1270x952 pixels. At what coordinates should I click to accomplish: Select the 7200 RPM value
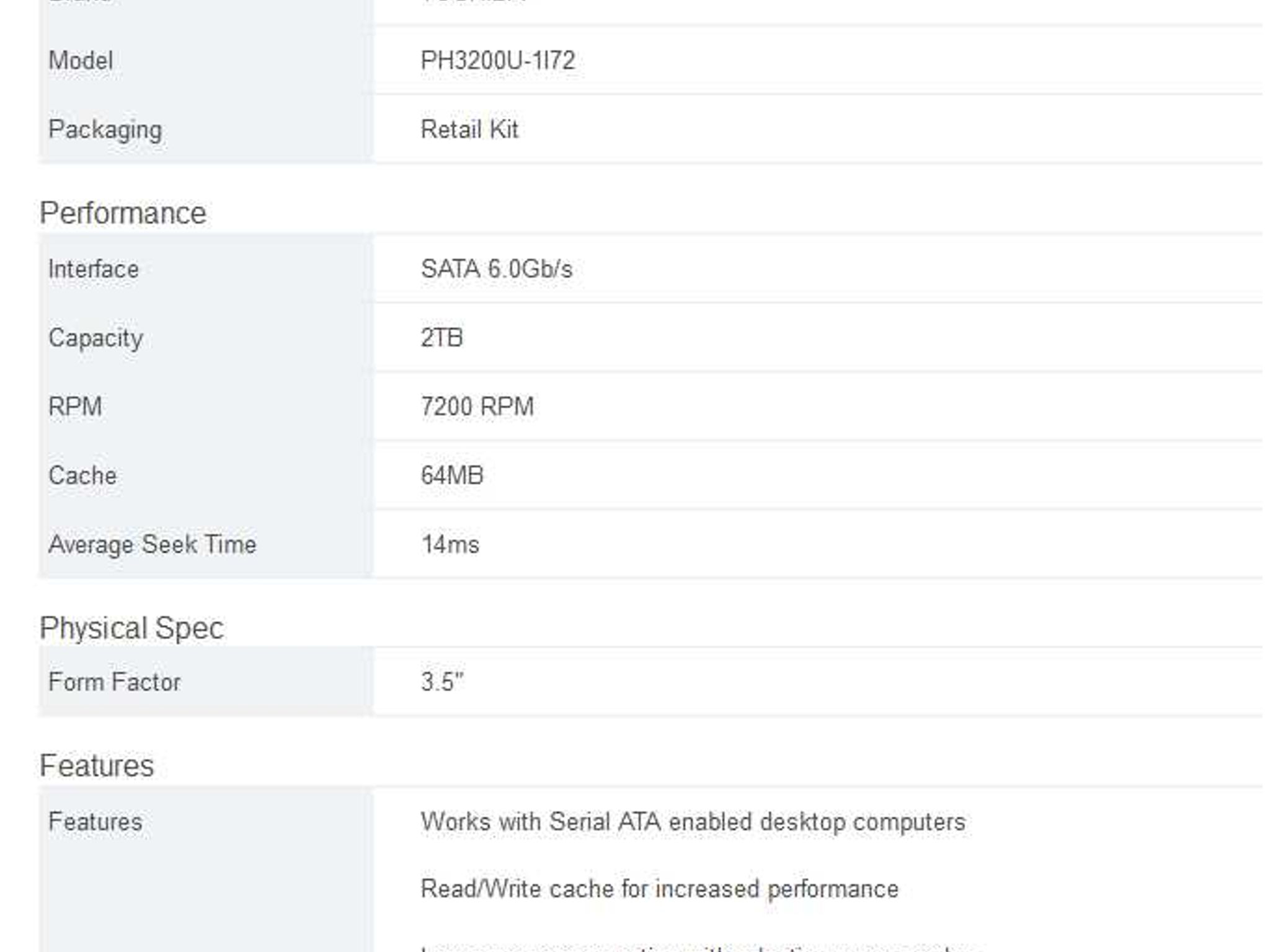coord(477,407)
